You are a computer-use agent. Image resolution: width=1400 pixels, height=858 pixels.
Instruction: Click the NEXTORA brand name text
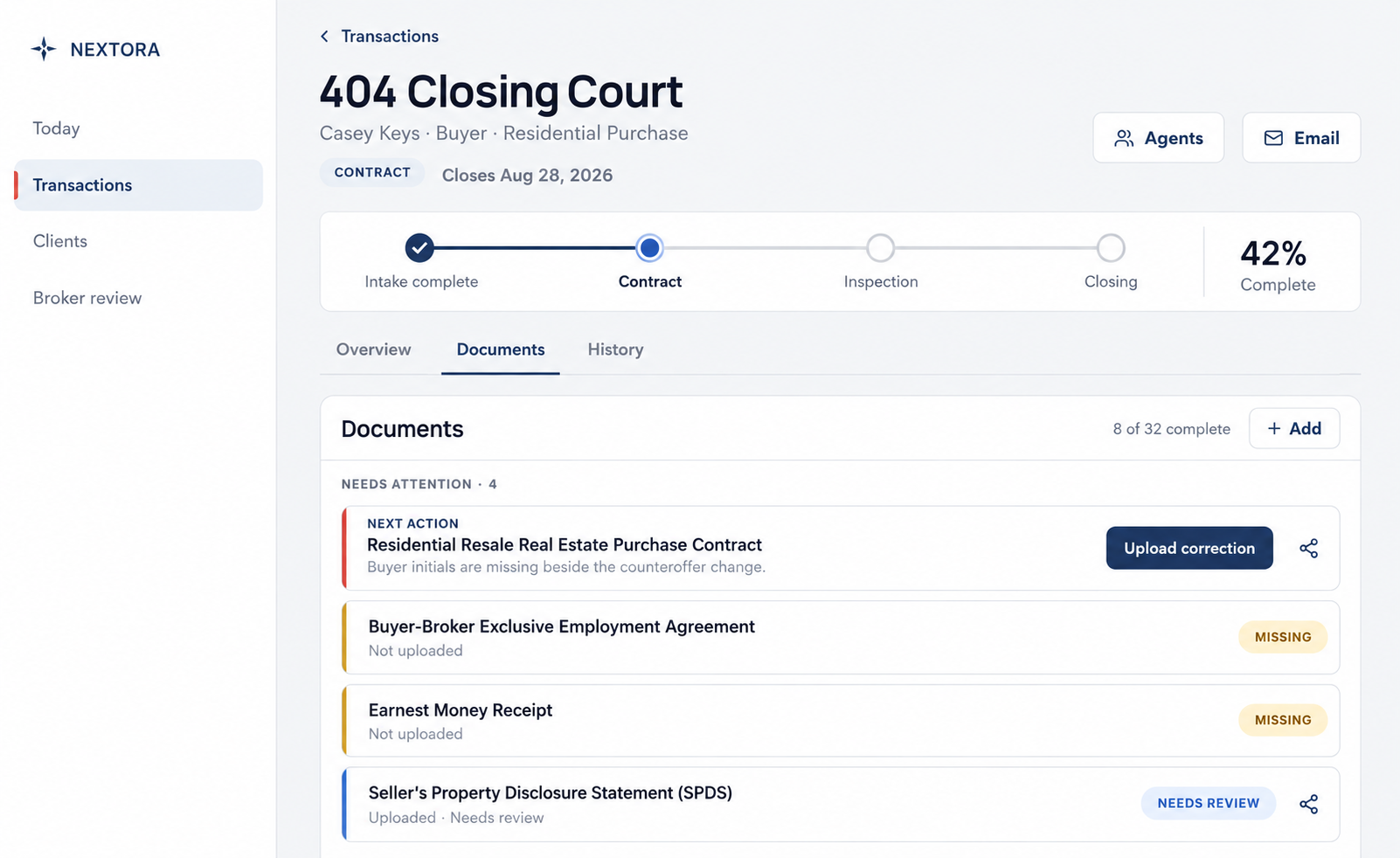click(115, 50)
